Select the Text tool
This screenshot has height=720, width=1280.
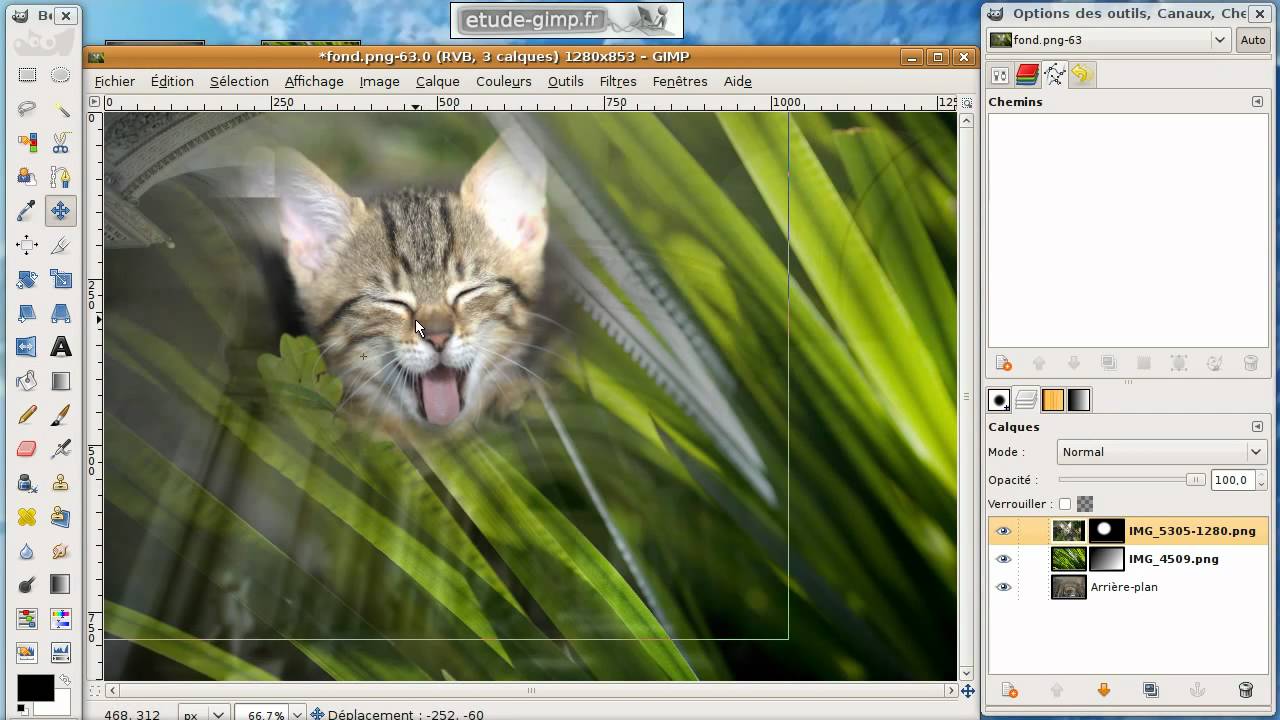(x=61, y=347)
